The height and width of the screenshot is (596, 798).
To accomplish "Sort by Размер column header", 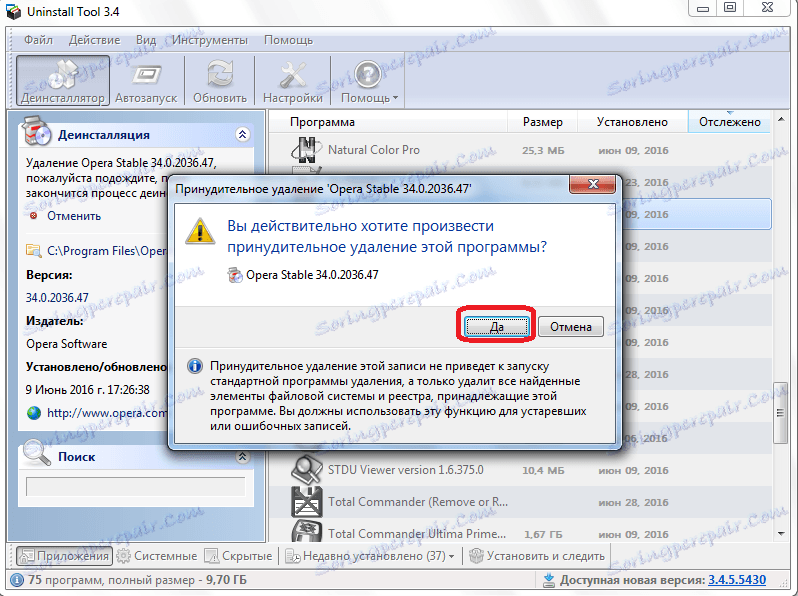I will tap(543, 122).
